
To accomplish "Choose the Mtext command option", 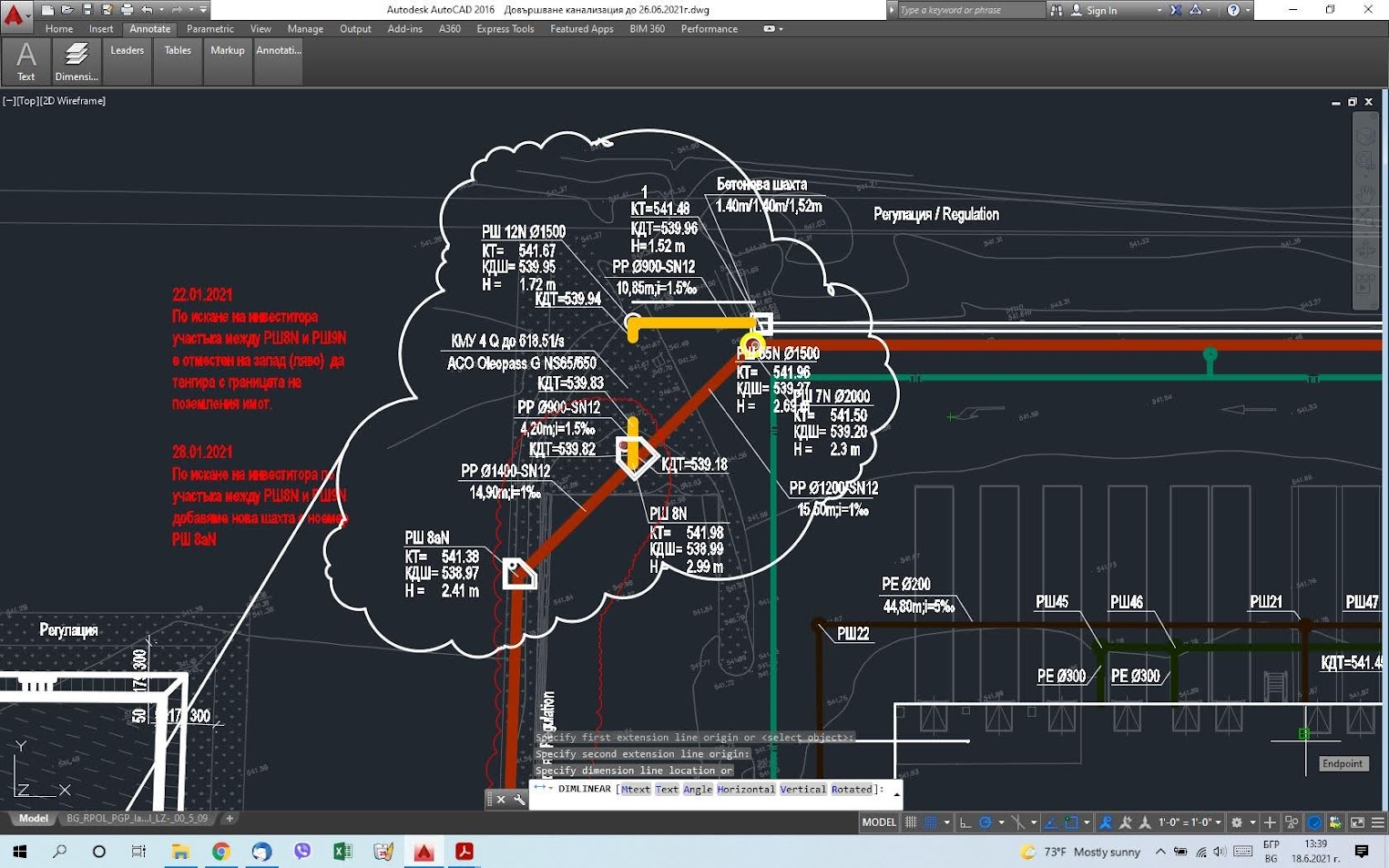I will (636, 790).
